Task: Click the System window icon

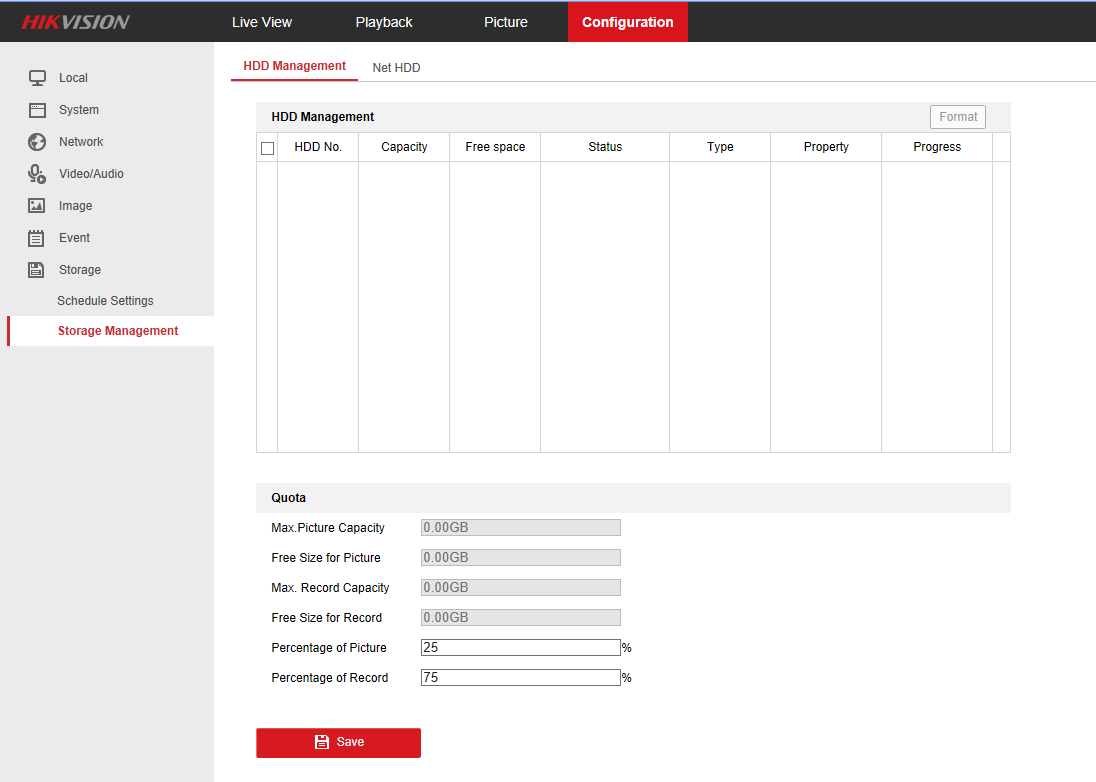Action: (x=37, y=110)
